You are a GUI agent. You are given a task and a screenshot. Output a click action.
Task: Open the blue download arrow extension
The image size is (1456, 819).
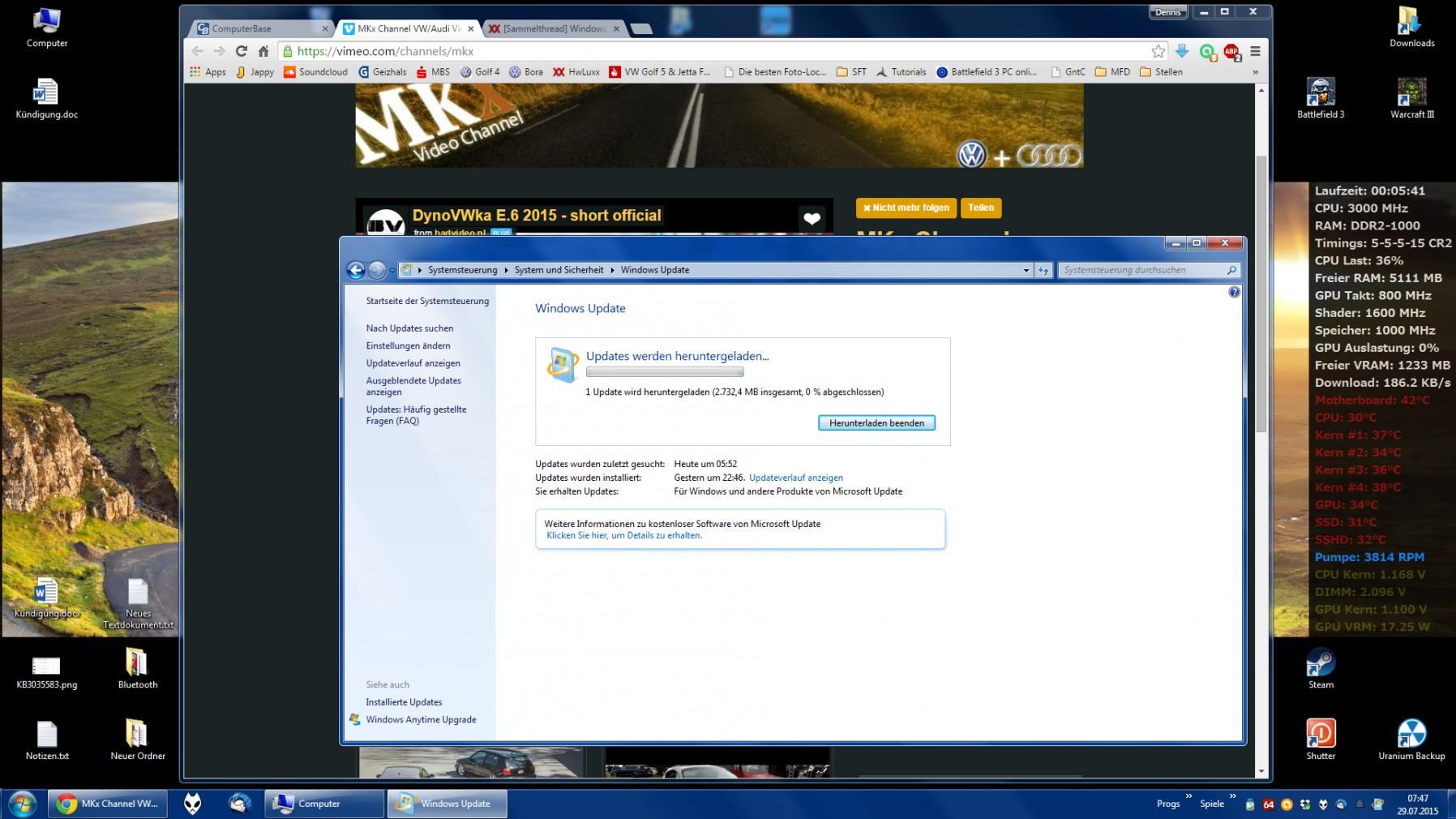[x=1182, y=51]
